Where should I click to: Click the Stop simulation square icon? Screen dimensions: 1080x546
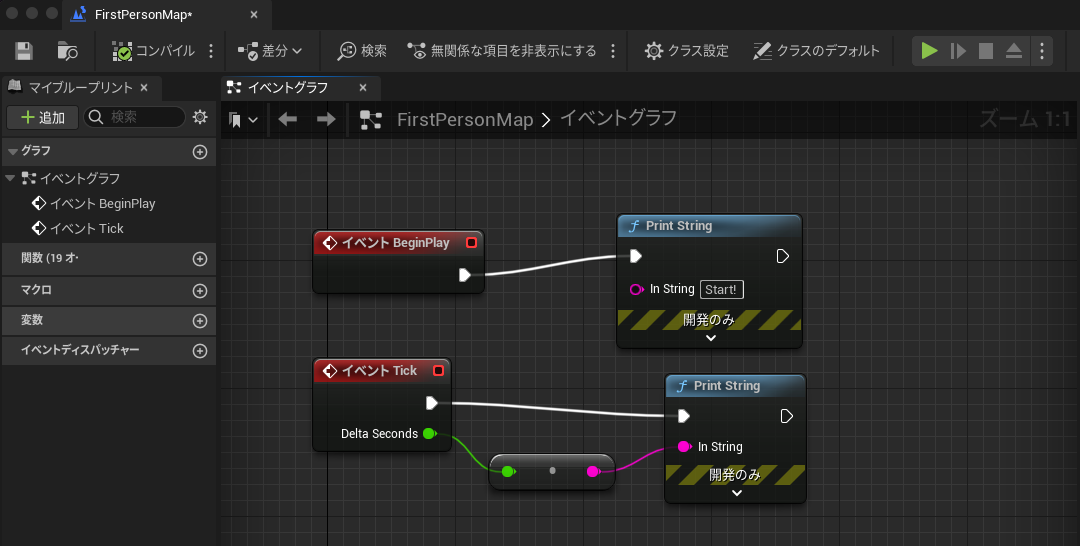[986, 51]
